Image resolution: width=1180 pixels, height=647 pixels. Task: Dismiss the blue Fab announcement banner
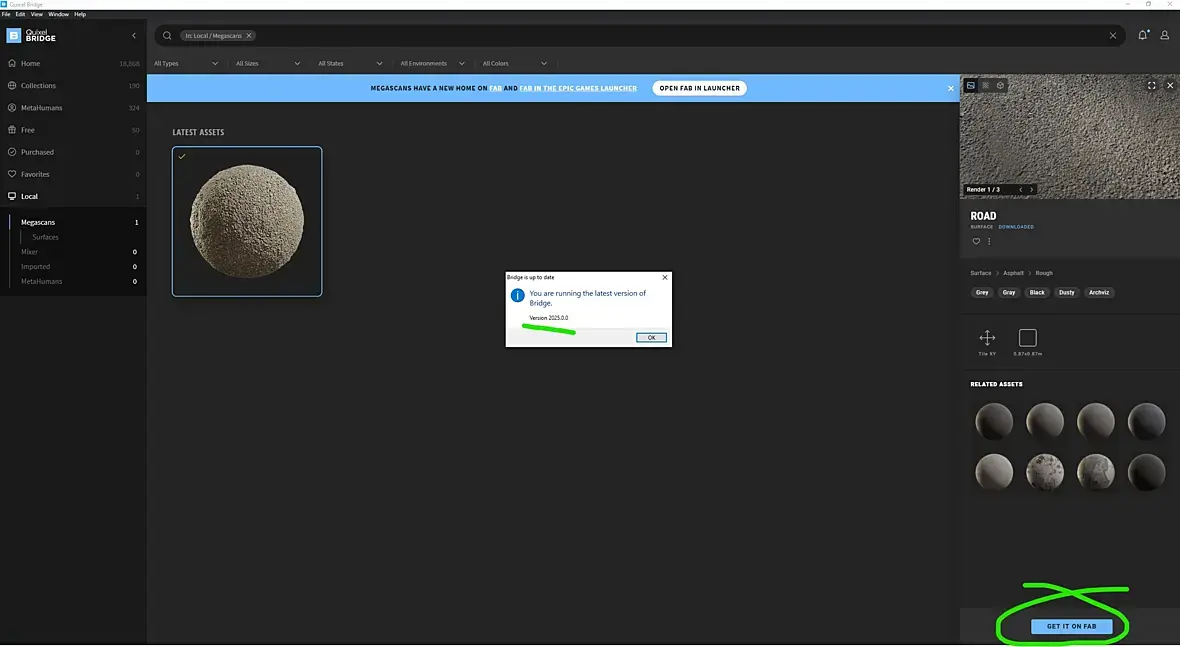[950, 88]
